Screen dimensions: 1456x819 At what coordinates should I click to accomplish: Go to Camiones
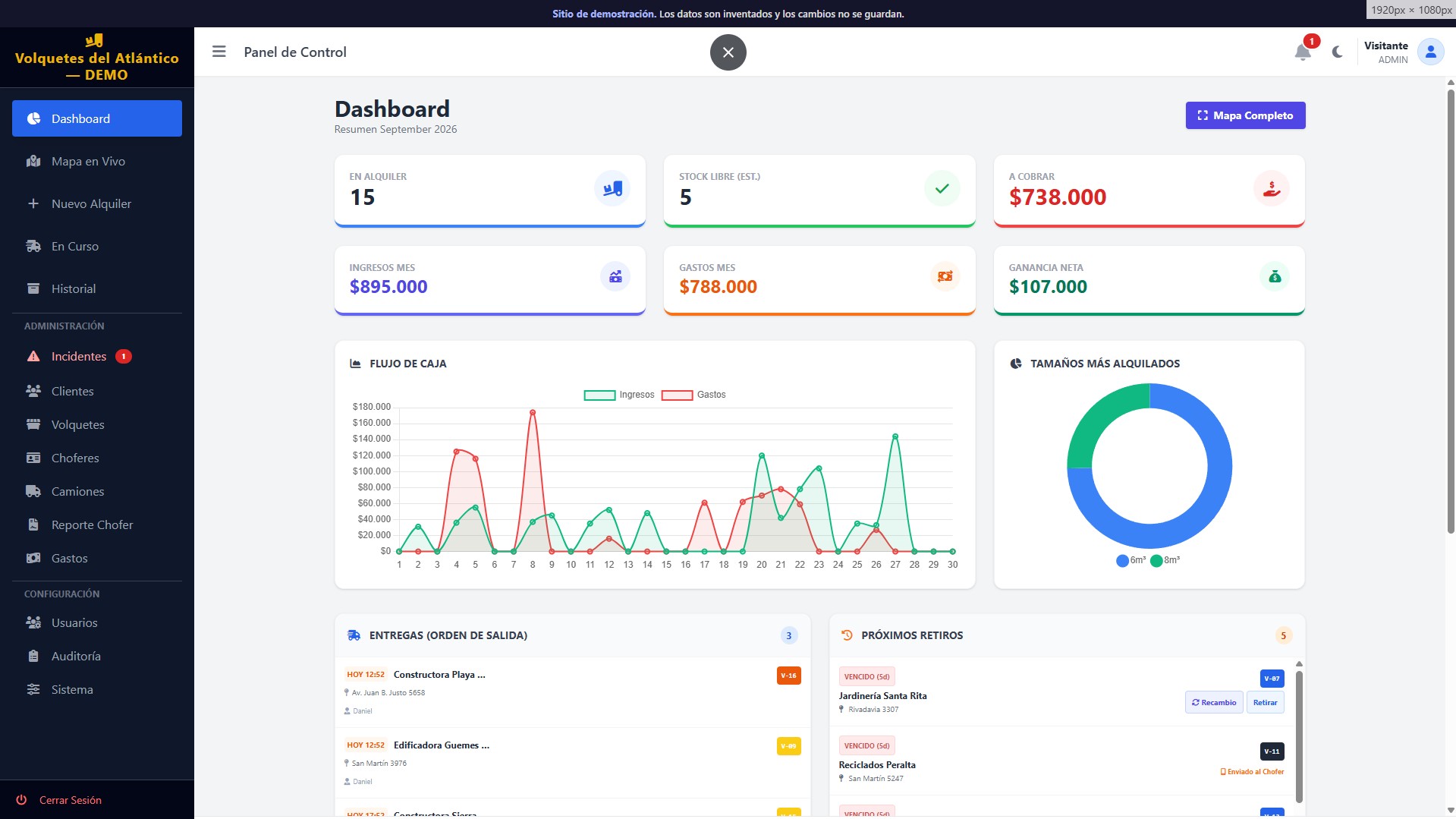97,491
